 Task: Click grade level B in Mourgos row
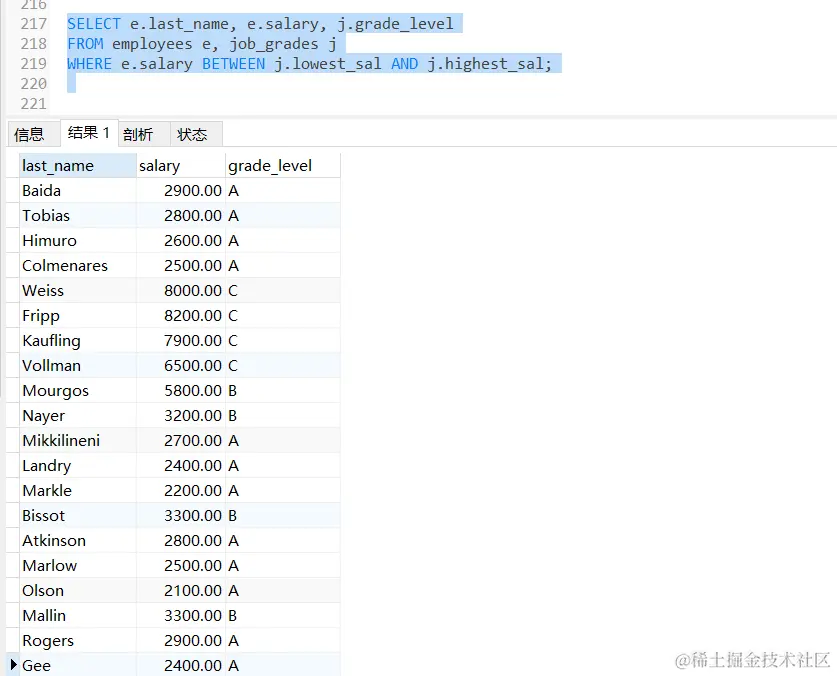coord(283,390)
